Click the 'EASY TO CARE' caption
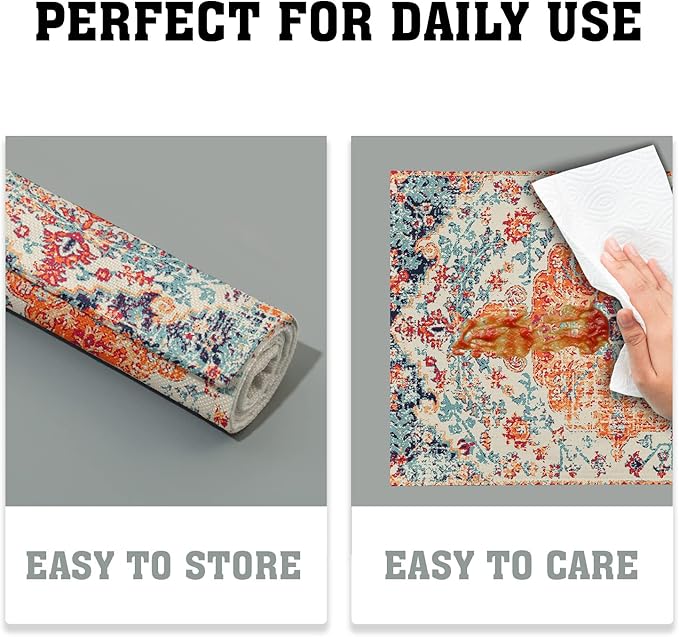Image resolution: width=679 pixels, height=637 pixels. (511, 565)
